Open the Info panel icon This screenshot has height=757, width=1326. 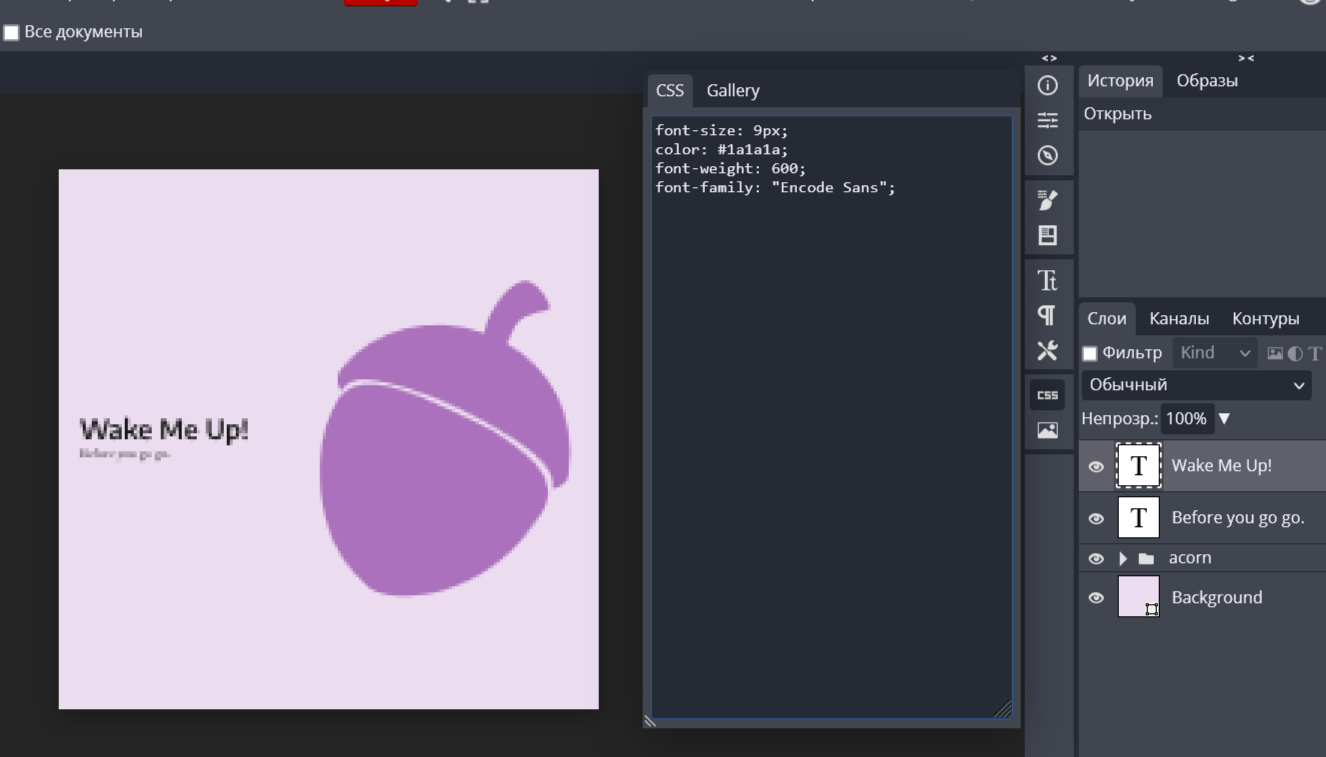[x=1047, y=86]
